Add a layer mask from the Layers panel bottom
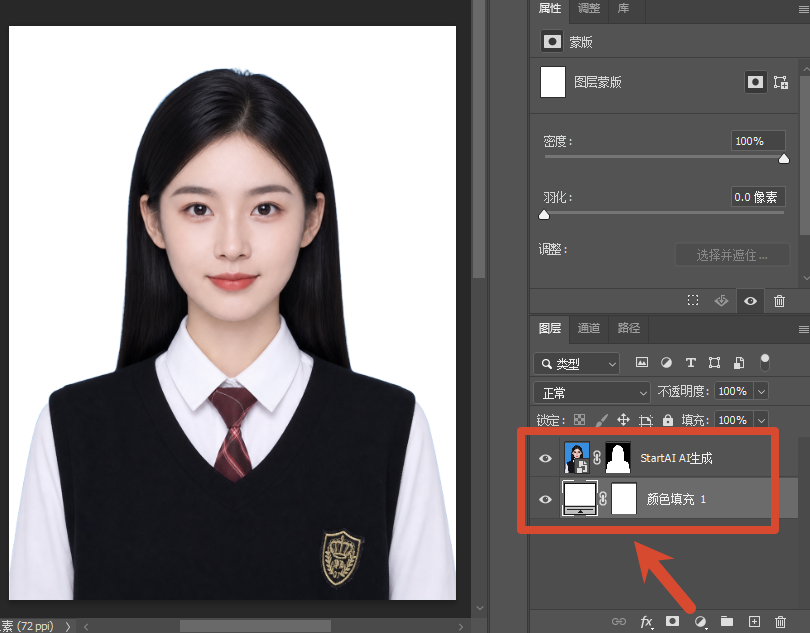This screenshot has width=810, height=633. [x=672, y=621]
